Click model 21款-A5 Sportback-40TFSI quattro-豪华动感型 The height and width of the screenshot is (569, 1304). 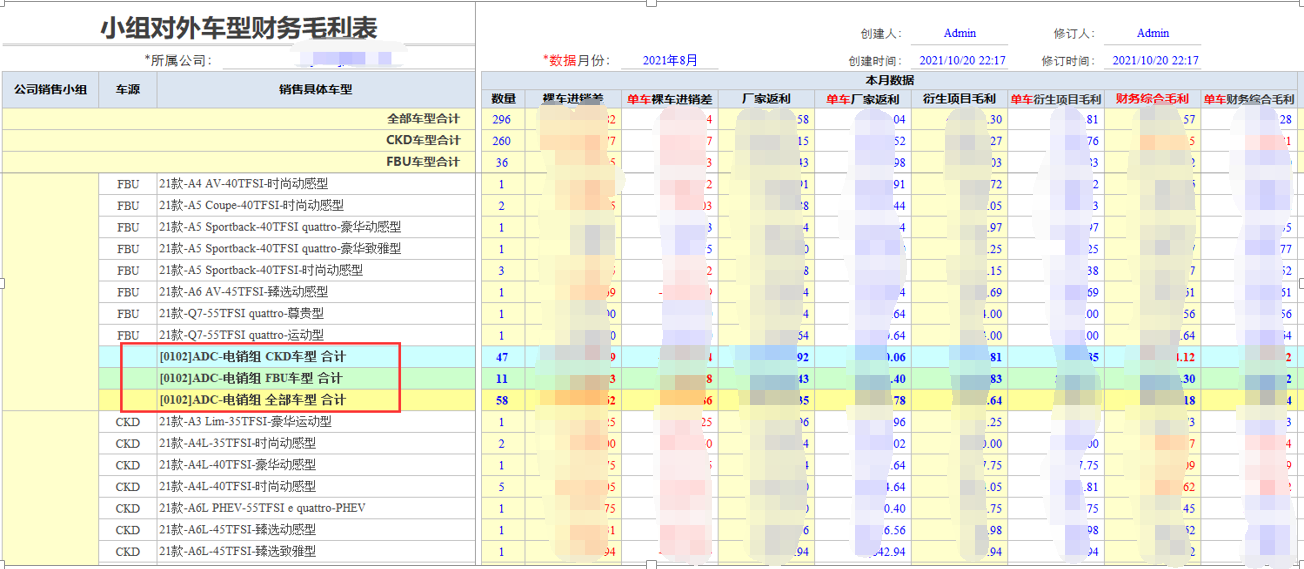pos(280,227)
